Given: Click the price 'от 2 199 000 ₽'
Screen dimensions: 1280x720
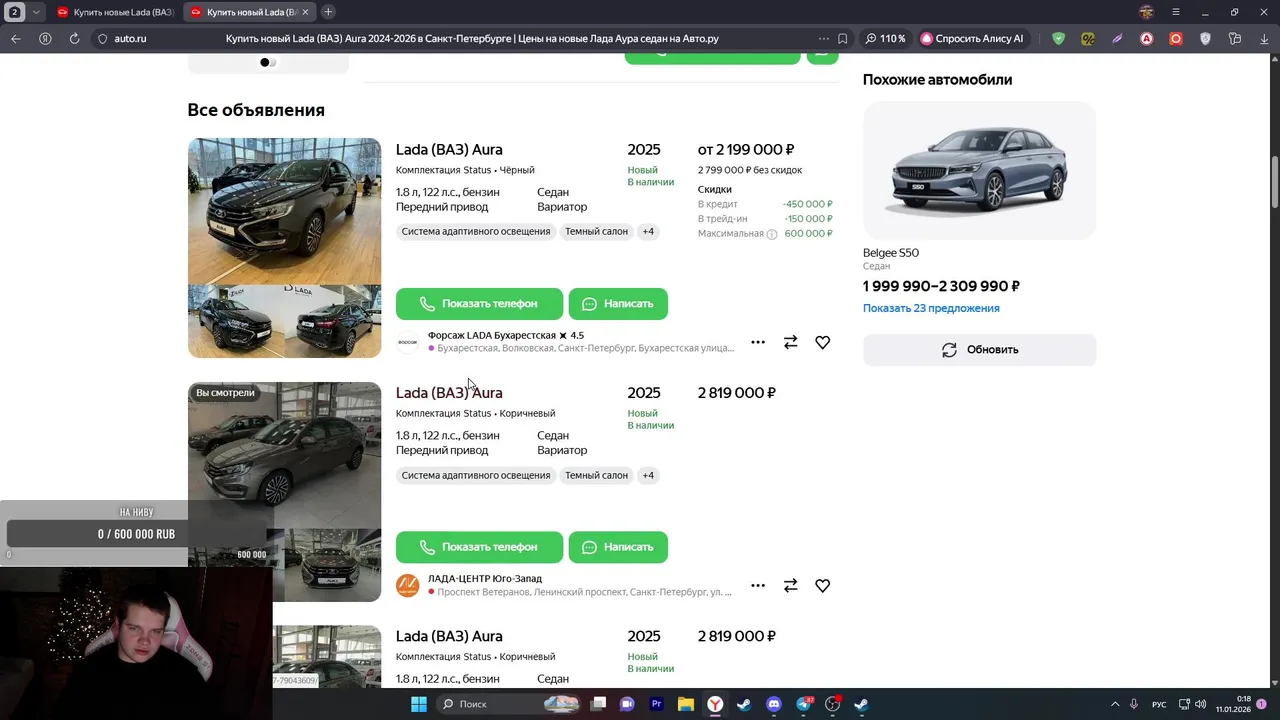Looking at the screenshot, I should (x=746, y=150).
